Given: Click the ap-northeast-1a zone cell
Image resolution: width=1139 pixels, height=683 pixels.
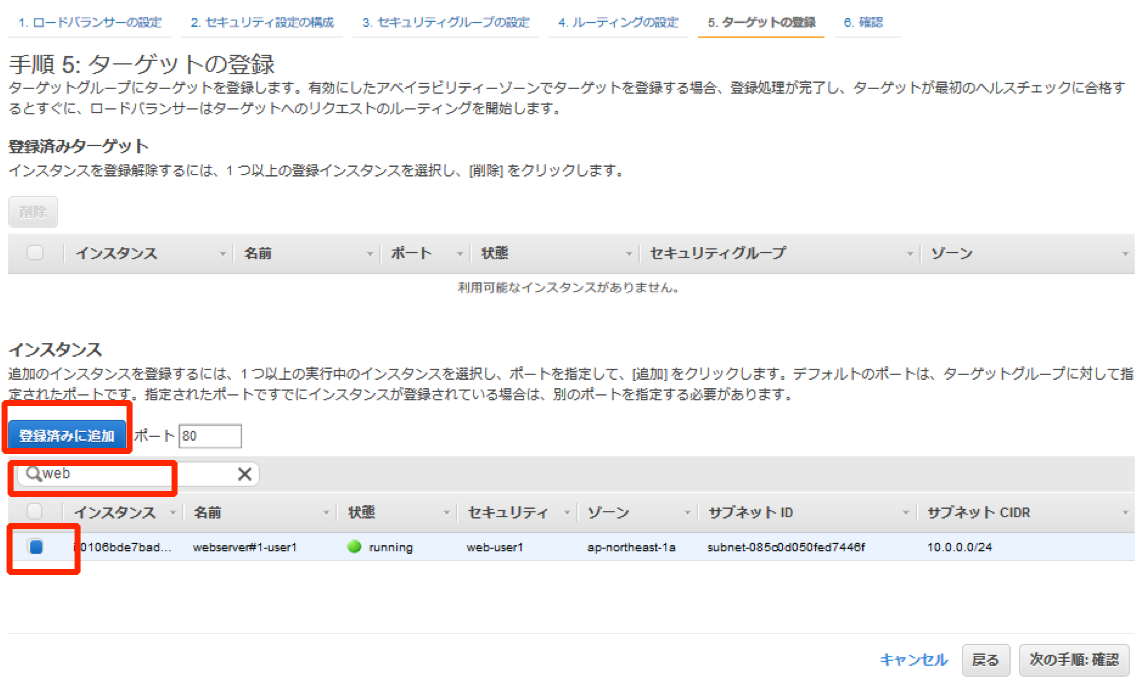Looking at the screenshot, I should [x=631, y=547].
